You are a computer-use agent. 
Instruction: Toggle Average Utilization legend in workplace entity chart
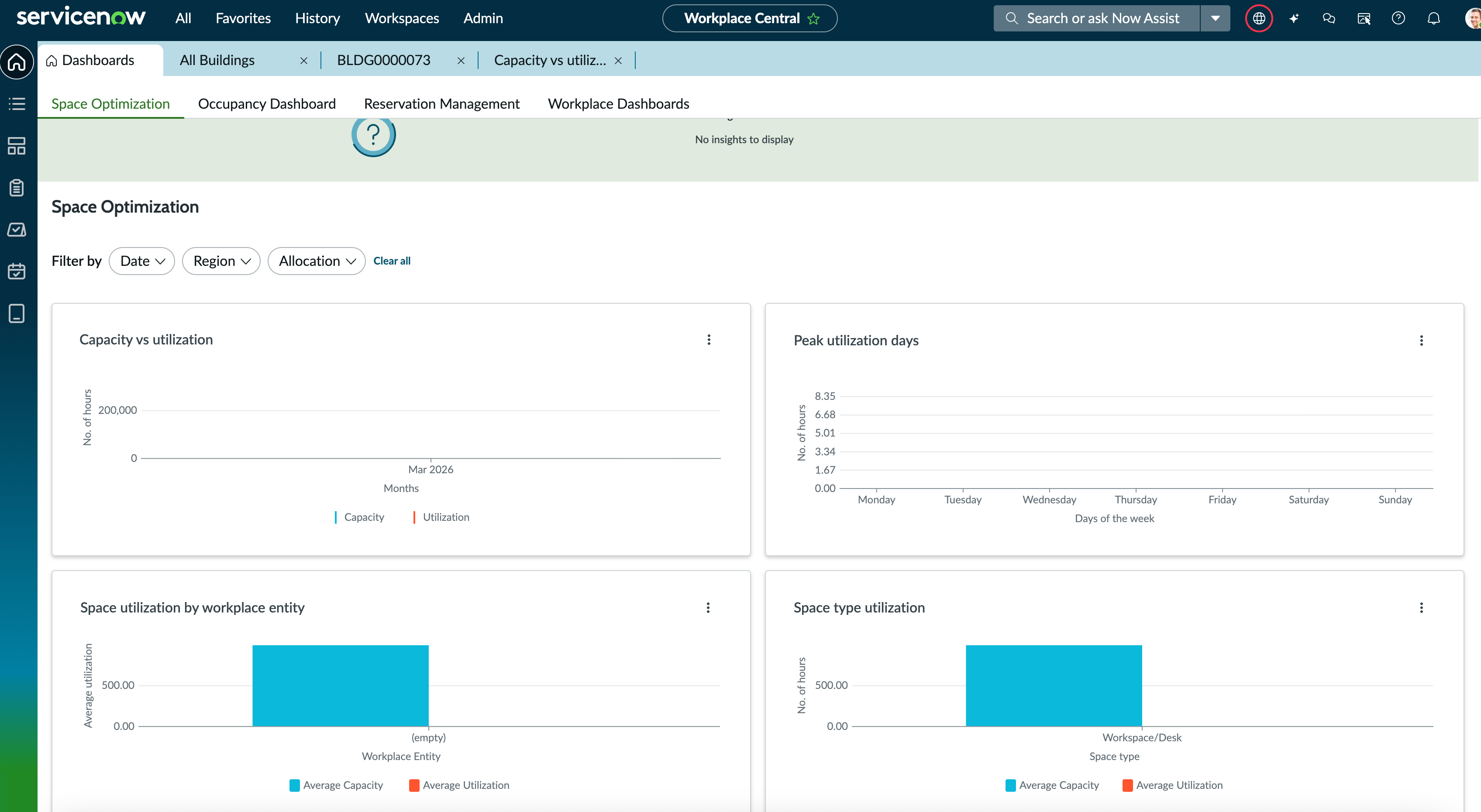pos(459,785)
